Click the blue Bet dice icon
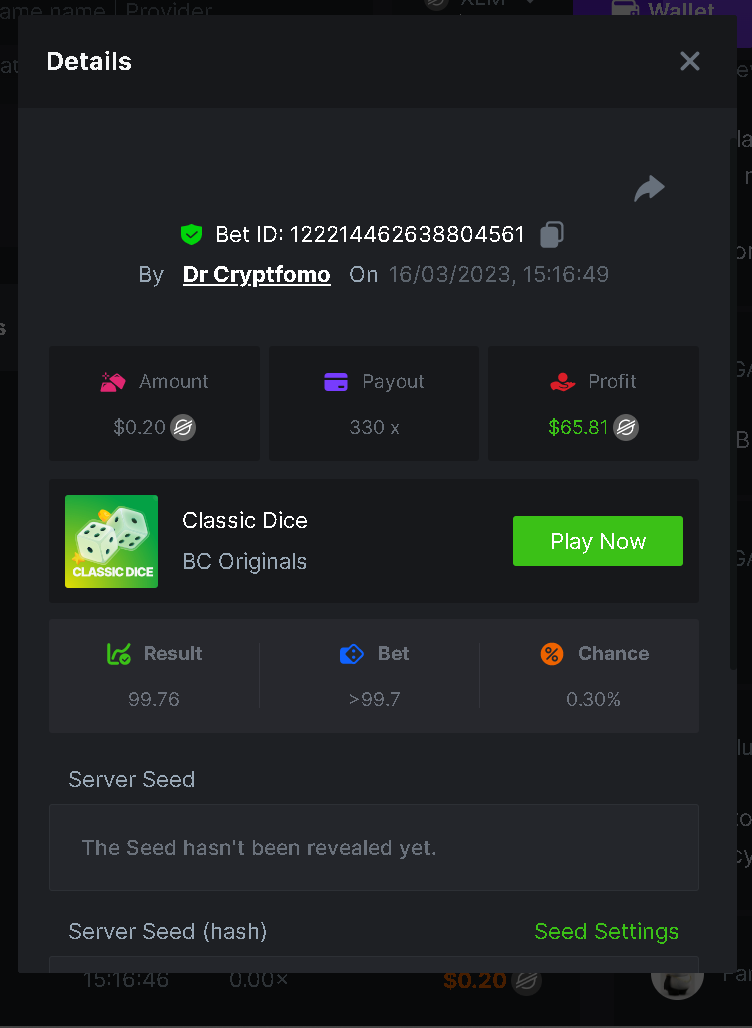 click(x=352, y=654)
